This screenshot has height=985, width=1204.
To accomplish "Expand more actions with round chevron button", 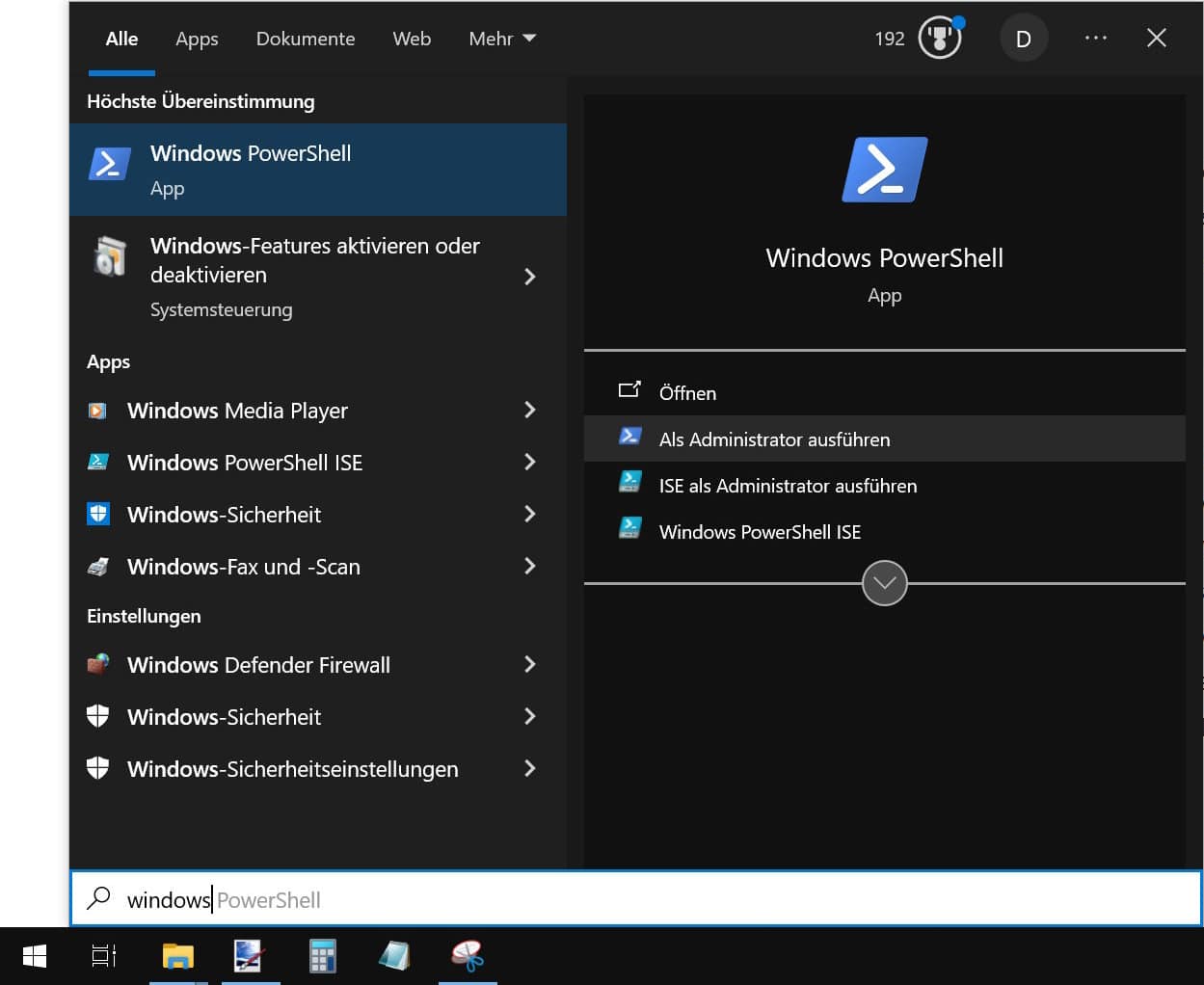I will pyautogui.click(x=884, y=583).
